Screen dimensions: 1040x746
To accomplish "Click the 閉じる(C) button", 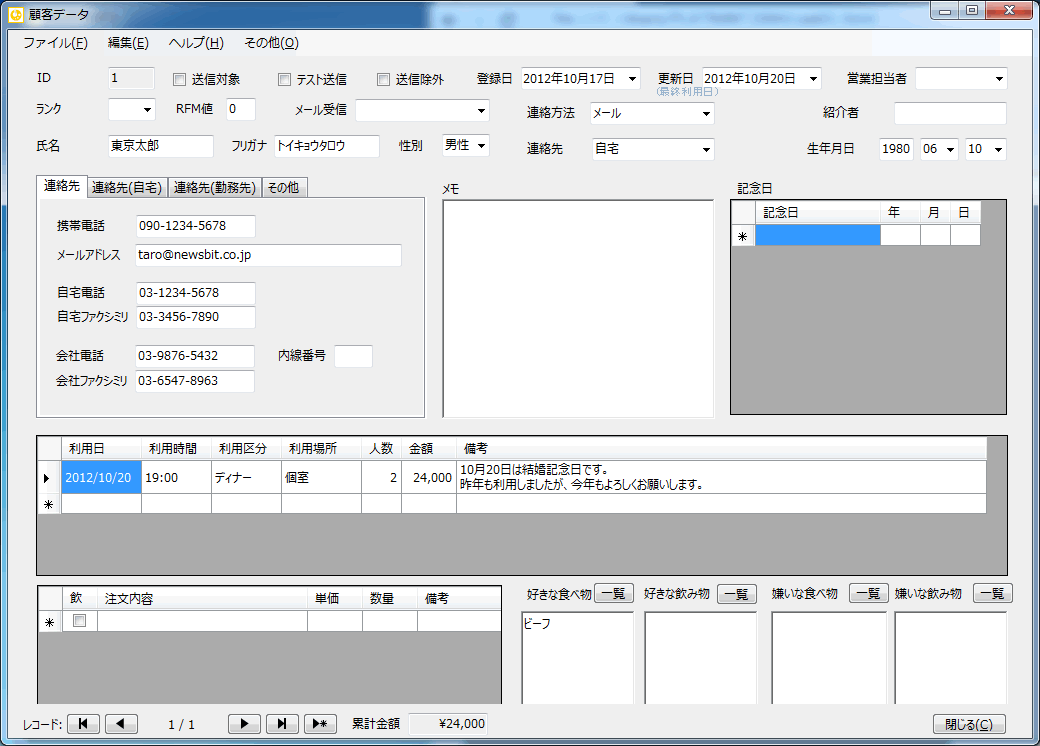I will [969, 724].
